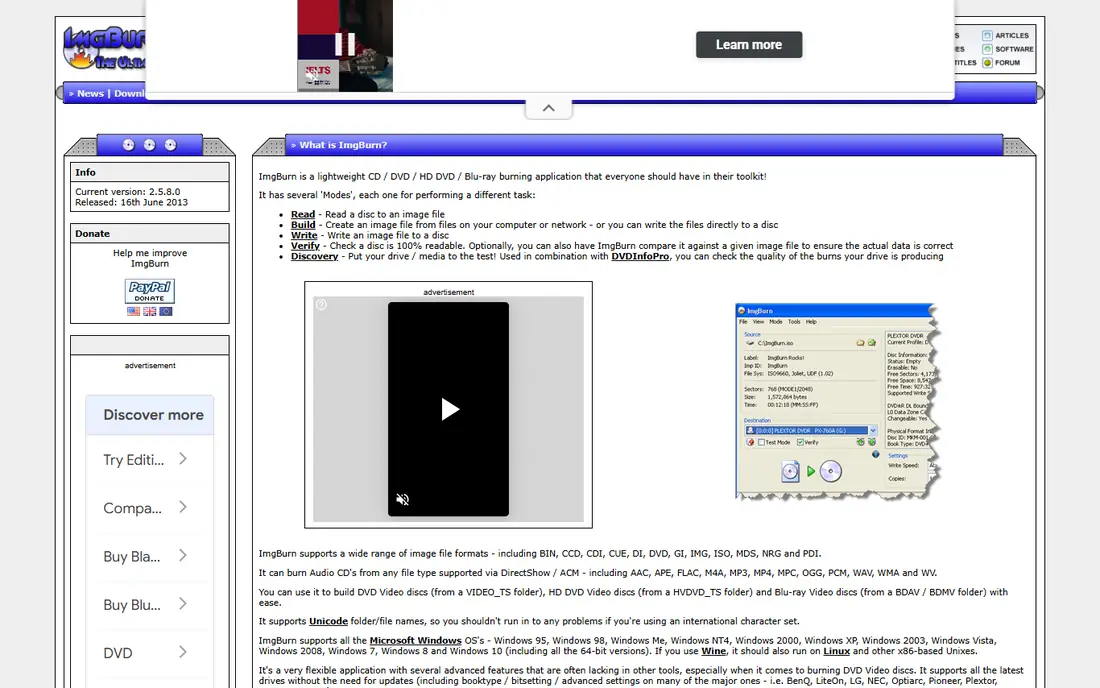Collapse the top ad banner with the chevron

pyautogui.click(x=549, y=108)
